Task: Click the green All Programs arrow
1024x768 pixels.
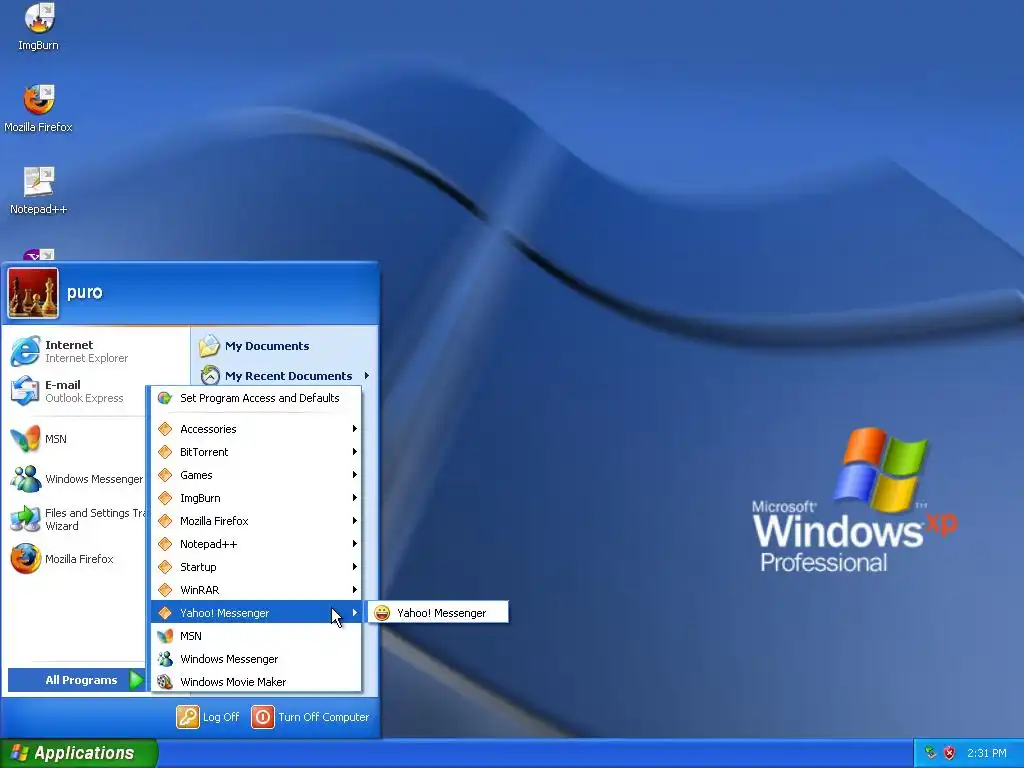Action: (136, 680)
